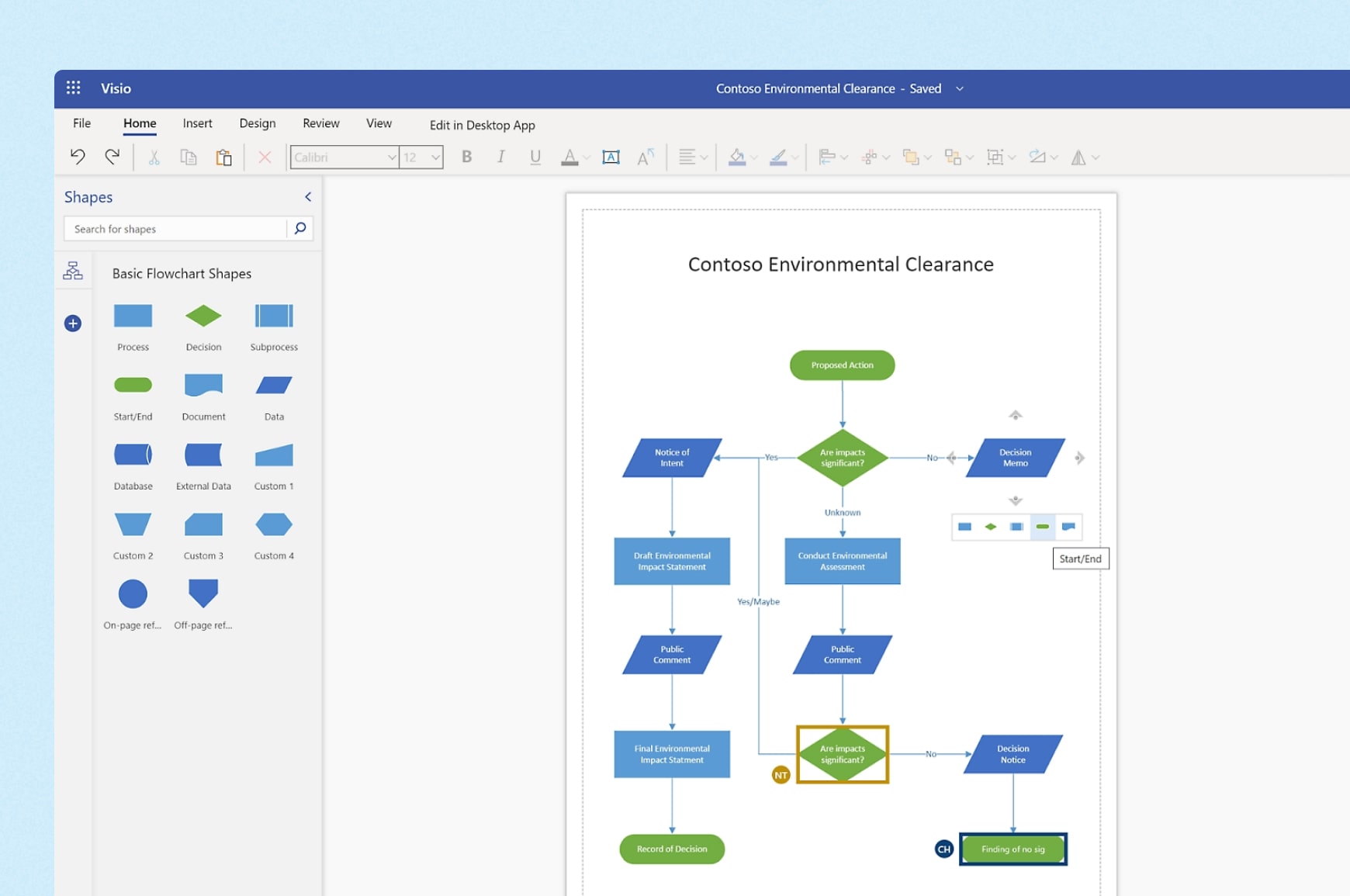This screenshot has width=1350, height=896.
Task: Click the line color pen icon
Action: [x=778, y=157]
